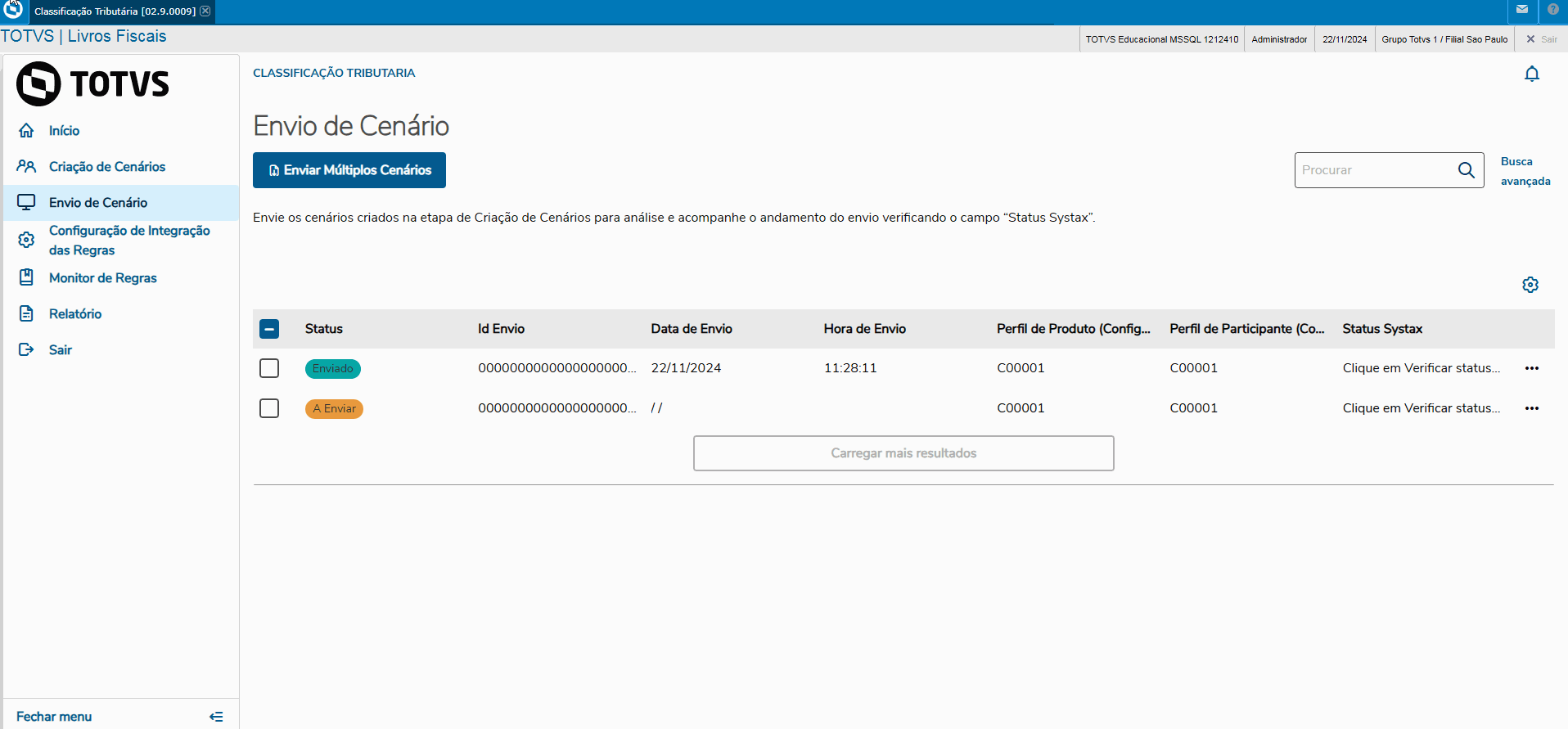Check the A Enviar row checkbox

point(269,408)
